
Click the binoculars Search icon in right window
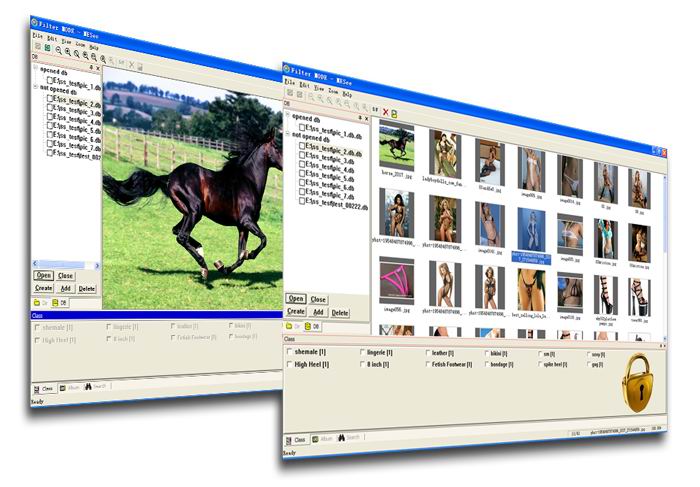point(342,438)
